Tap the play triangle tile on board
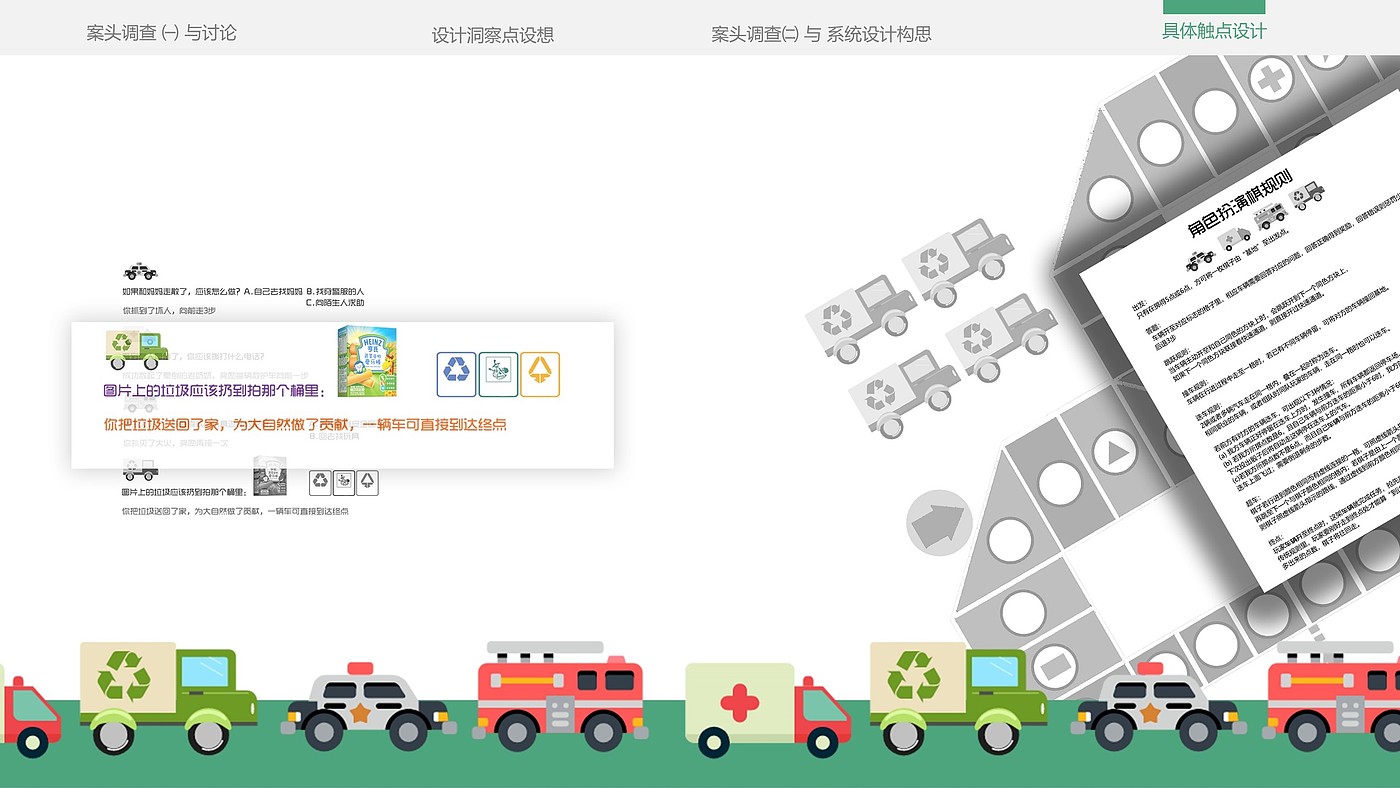 pos(1114,452)
